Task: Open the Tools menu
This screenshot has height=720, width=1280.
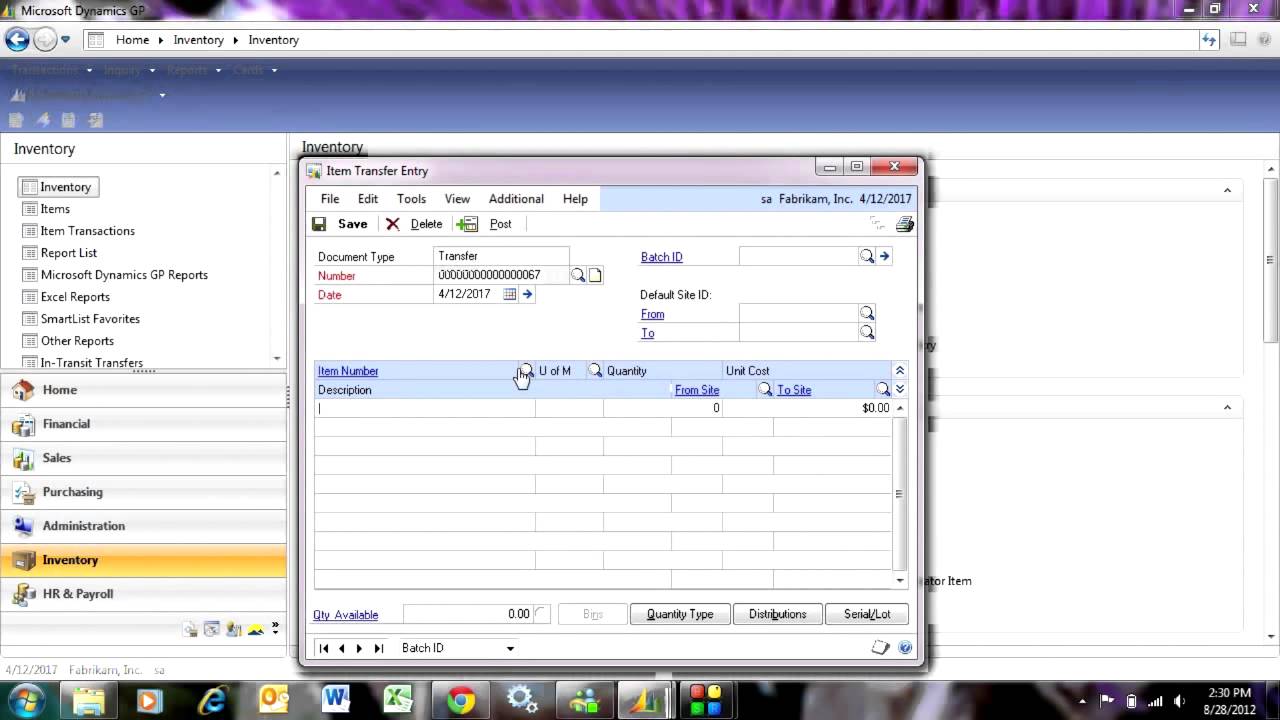Action: coord(411,199)
